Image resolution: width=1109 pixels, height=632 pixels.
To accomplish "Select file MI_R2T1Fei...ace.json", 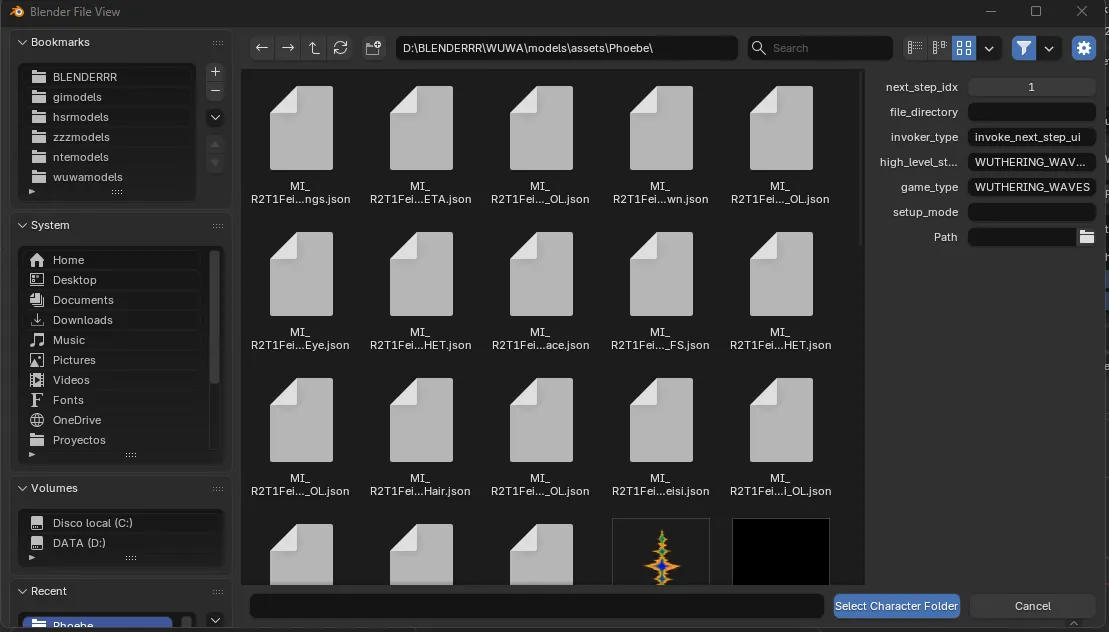I will pyautogui.click(x=540, y=291).
